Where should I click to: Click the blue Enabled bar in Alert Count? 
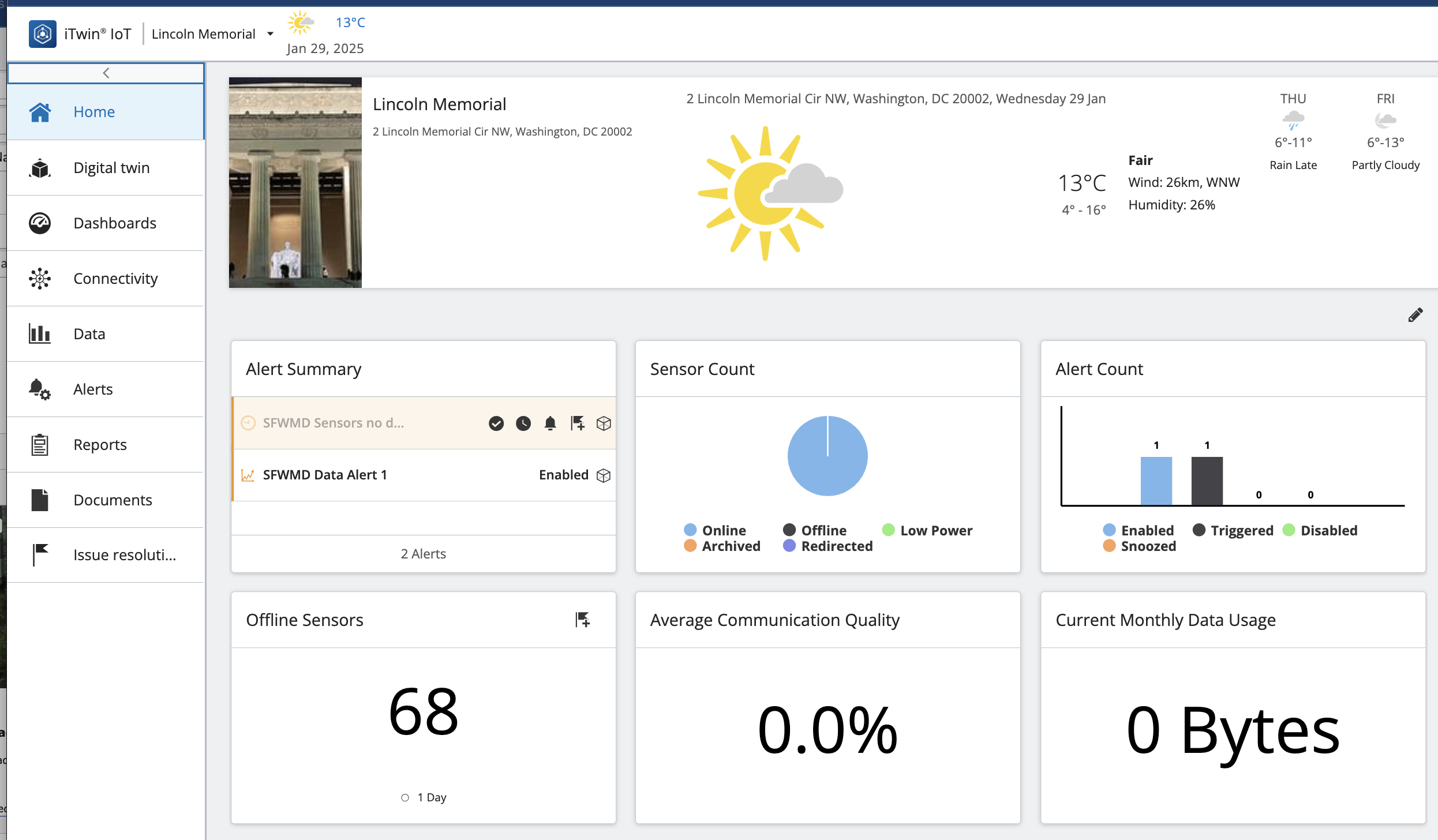click(x=1156, y=481)
